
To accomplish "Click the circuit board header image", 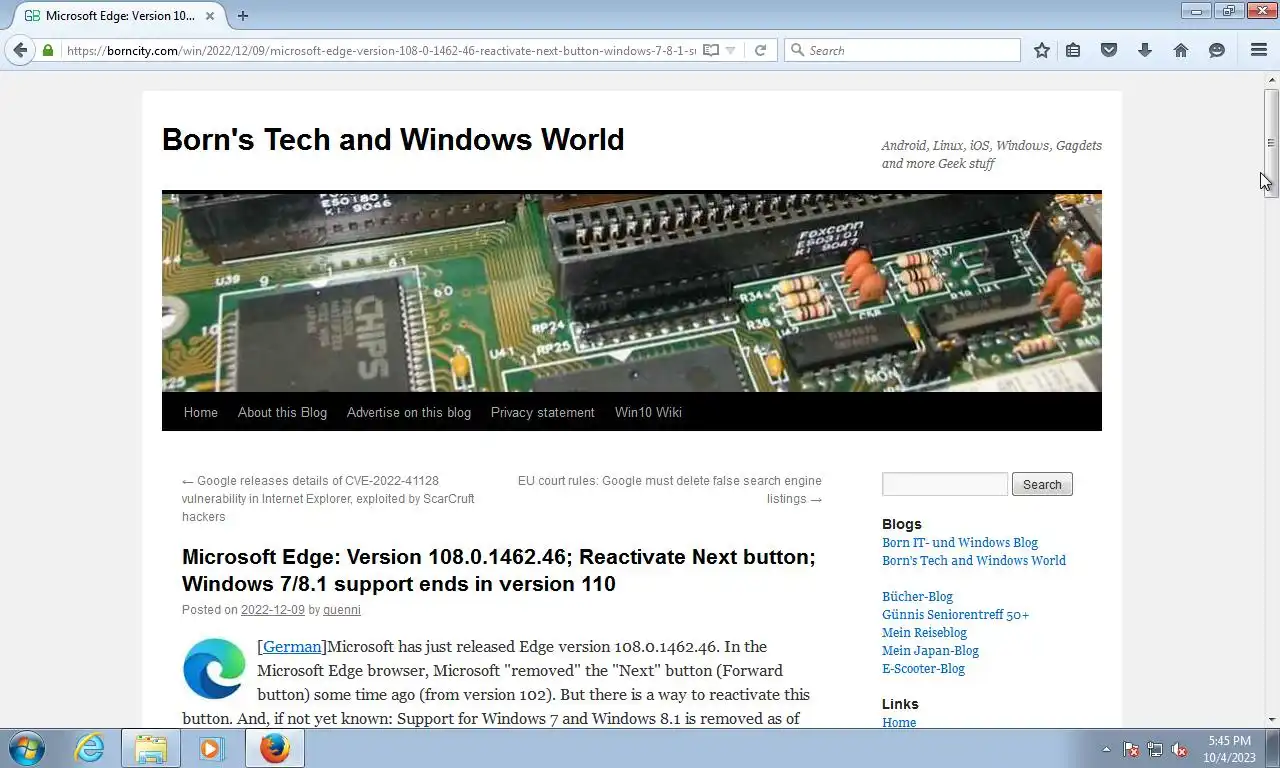I will tap(631, 291).
